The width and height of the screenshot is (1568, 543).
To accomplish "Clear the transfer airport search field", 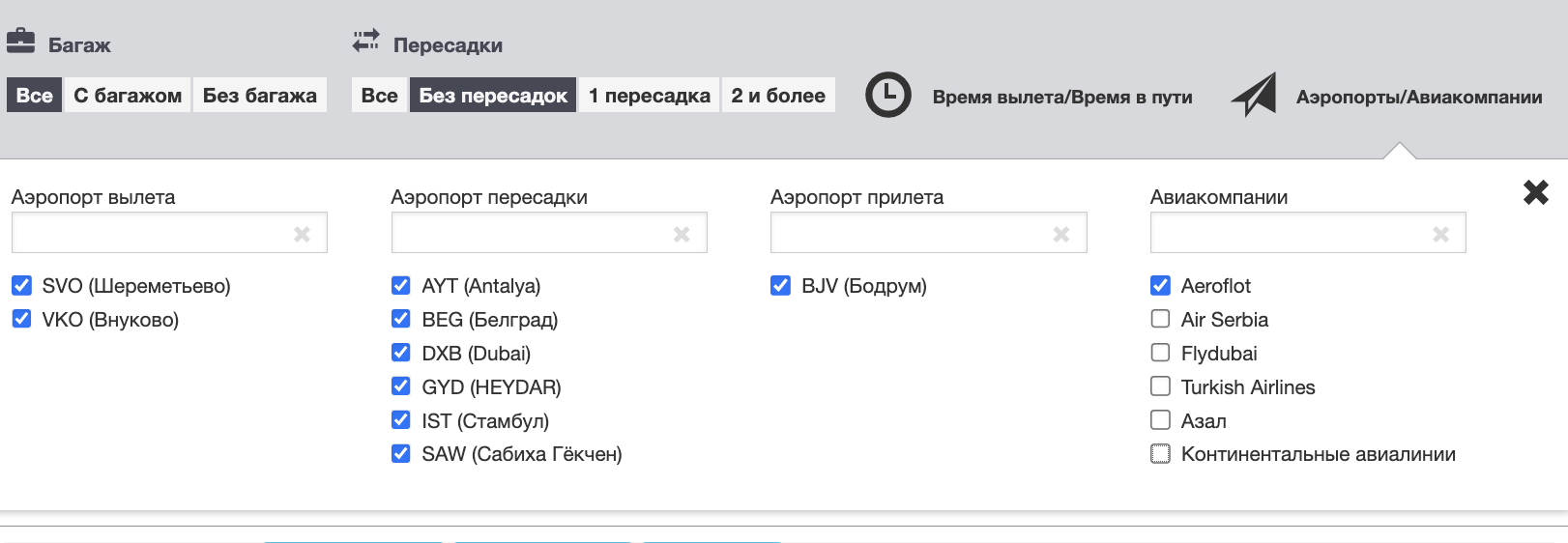I will coord(682,234).
